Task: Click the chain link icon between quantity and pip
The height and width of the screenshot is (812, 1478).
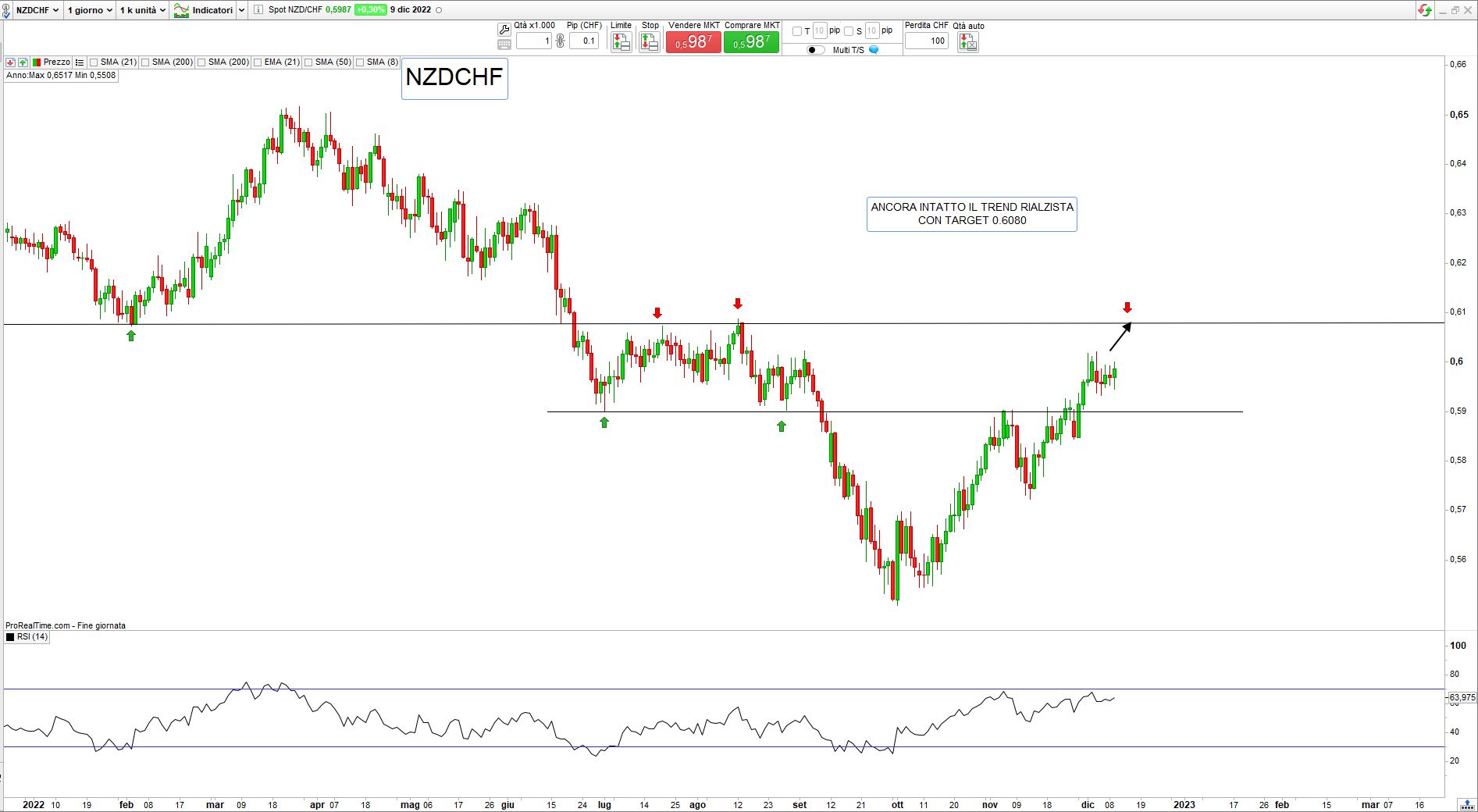Action: [560, 41]
